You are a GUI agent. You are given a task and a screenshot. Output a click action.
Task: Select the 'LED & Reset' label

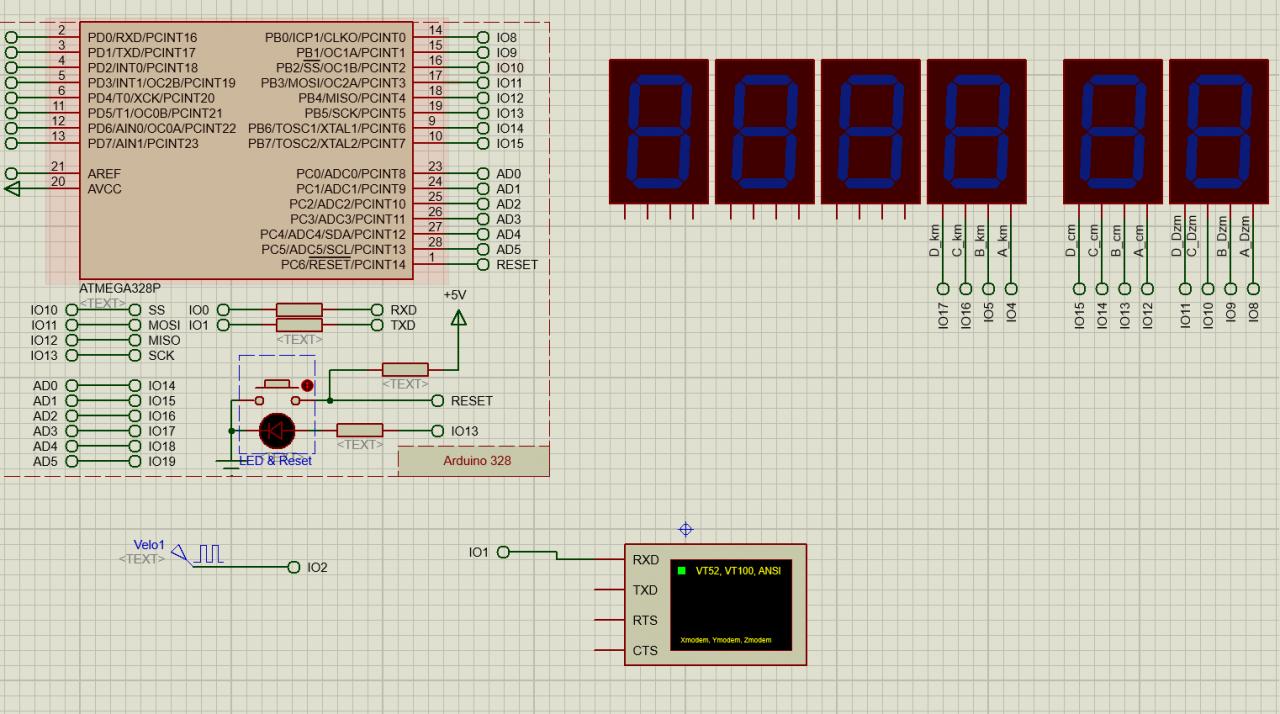tap(276, 461)
